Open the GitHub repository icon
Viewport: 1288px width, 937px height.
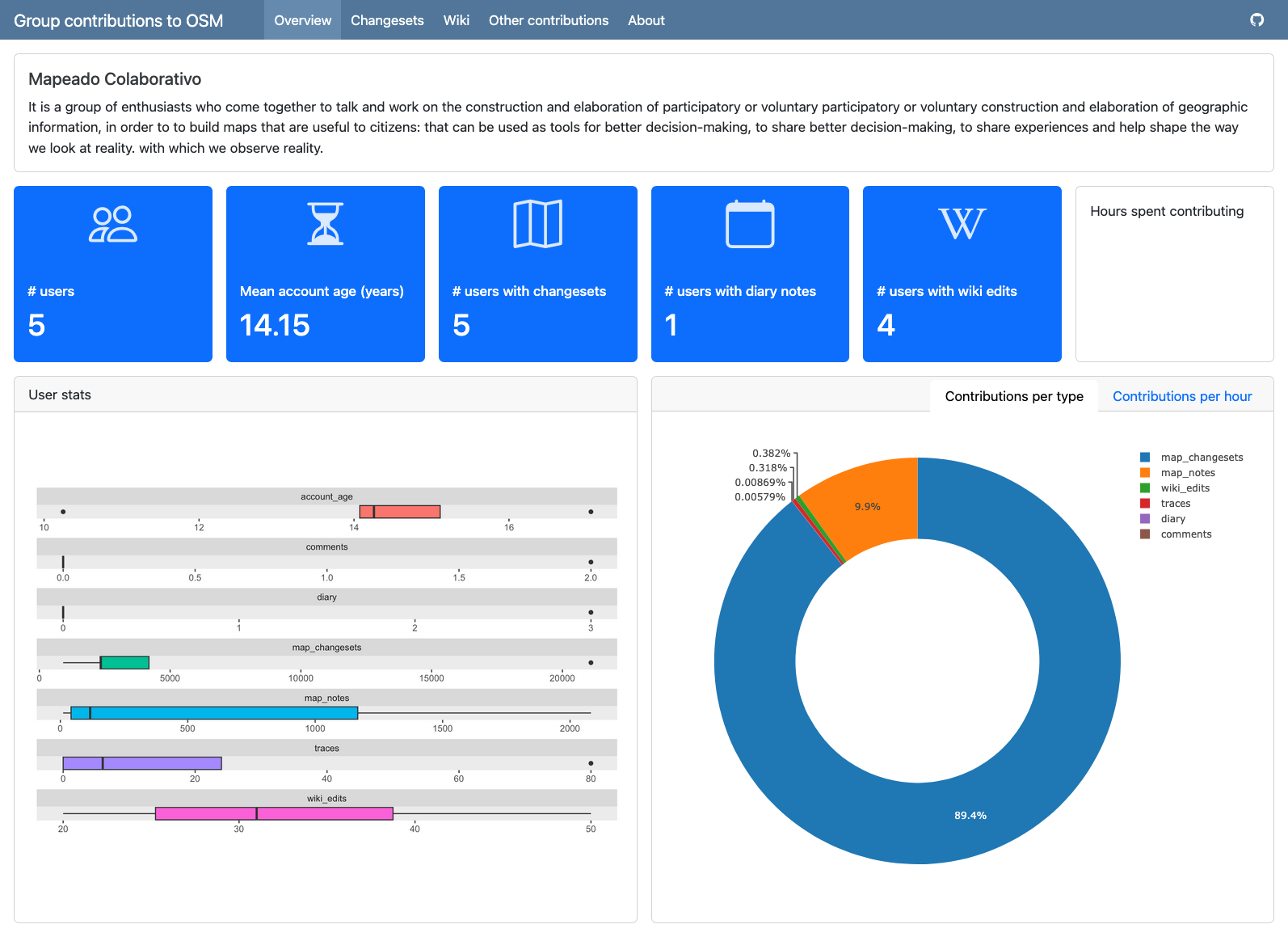(x=1256, y=20)
